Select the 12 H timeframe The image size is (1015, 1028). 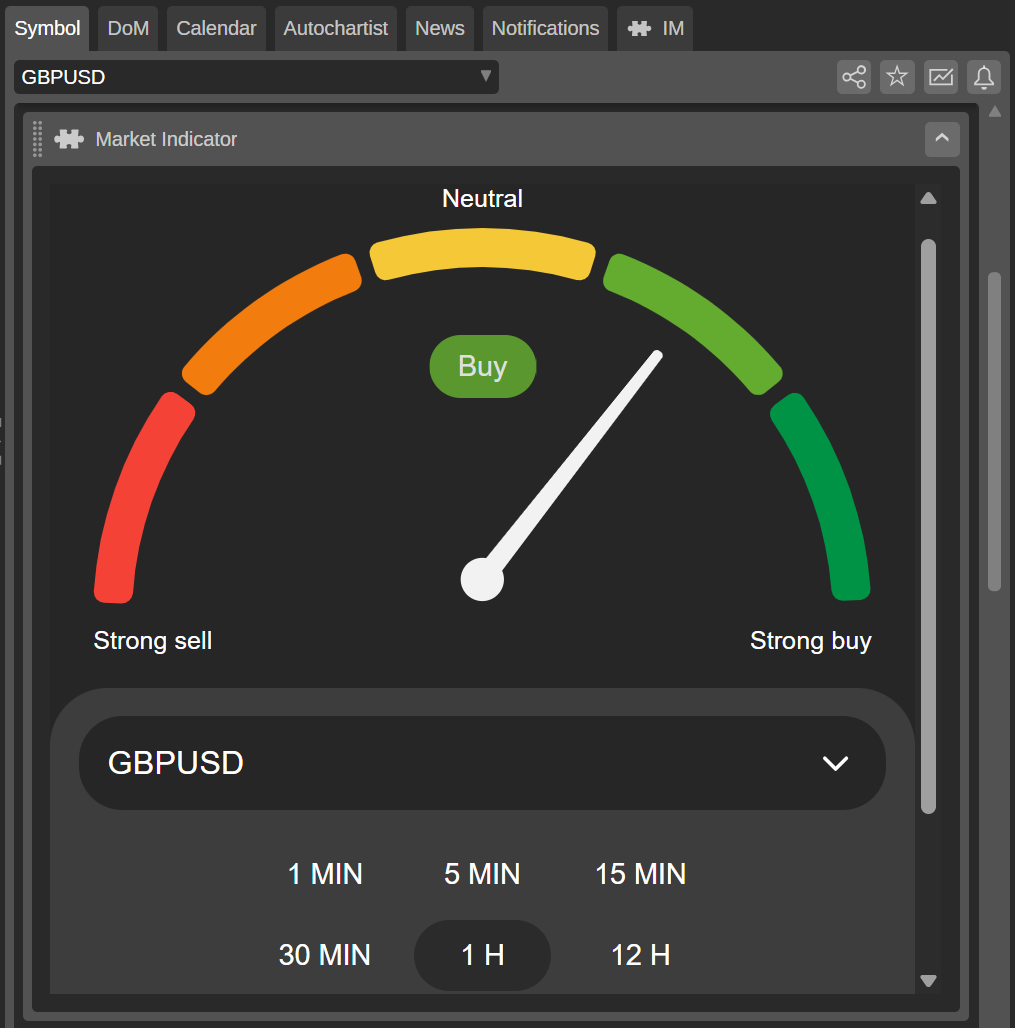640,955
